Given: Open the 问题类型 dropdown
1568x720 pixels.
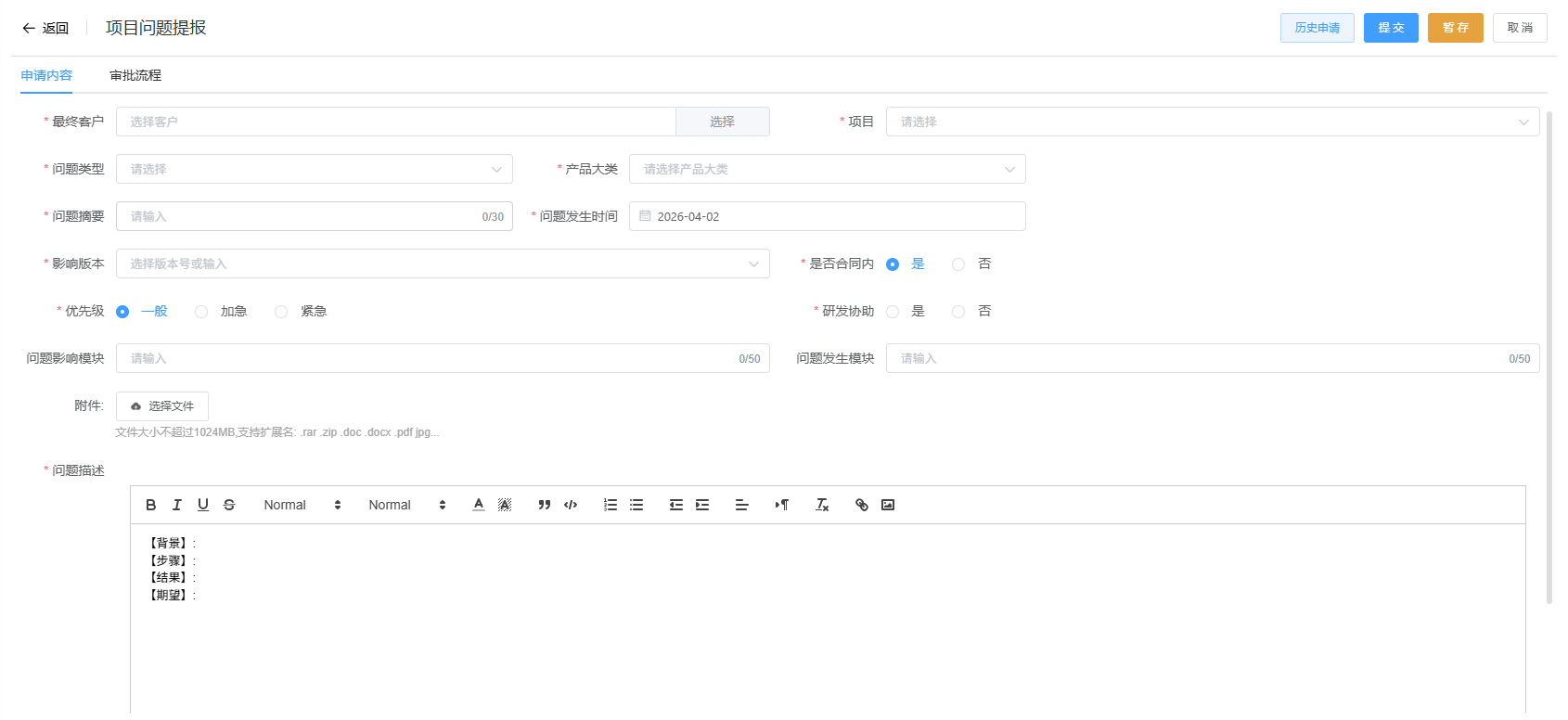Looking at the screenshot, I should (314, 169).
